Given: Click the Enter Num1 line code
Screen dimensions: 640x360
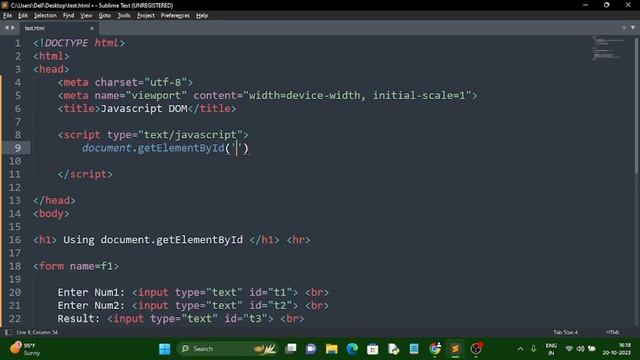Looking at the screenshot, I should pyautogui.click(x=193, y=292).
